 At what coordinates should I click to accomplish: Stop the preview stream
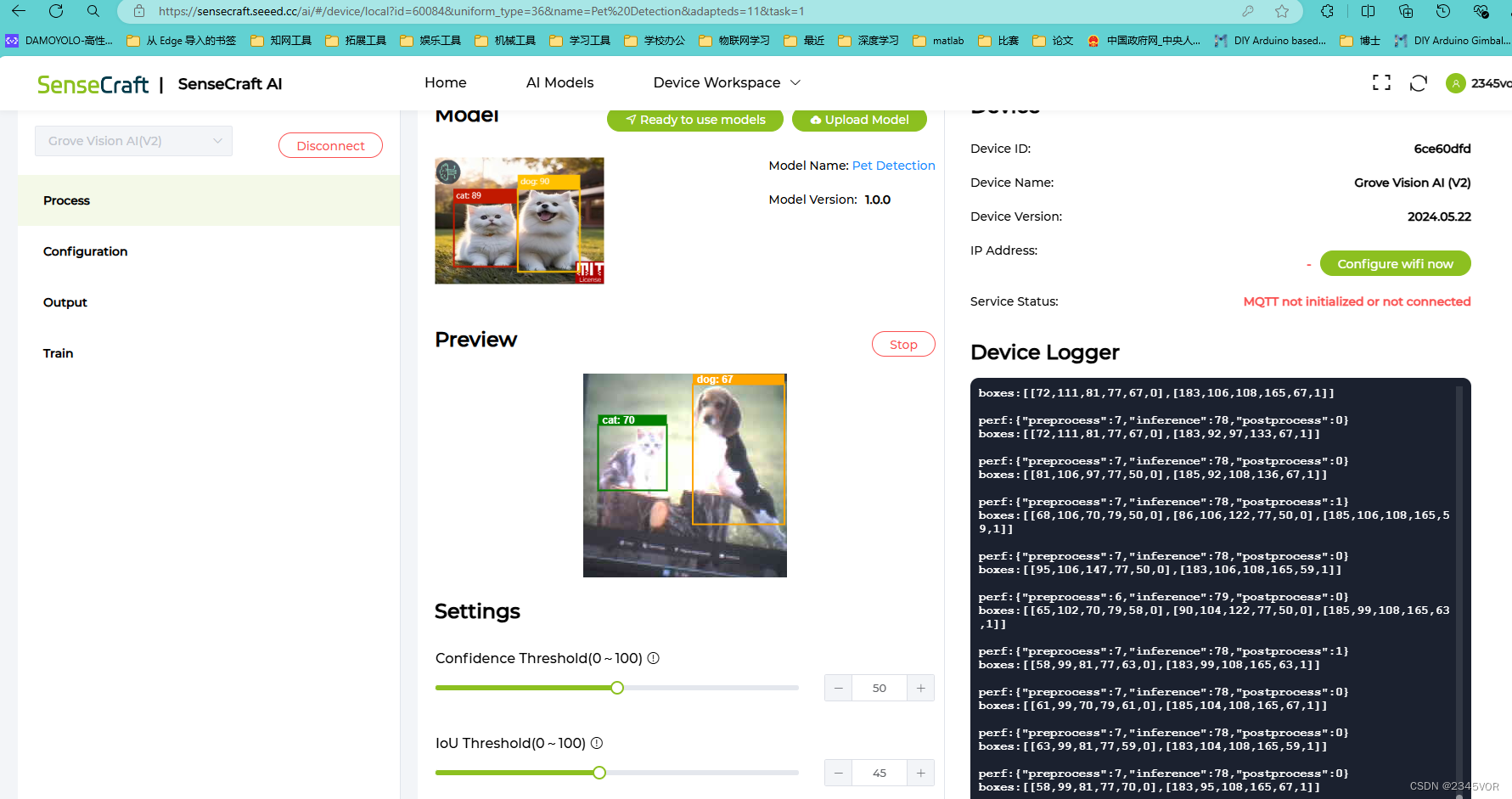click(903, 344)
